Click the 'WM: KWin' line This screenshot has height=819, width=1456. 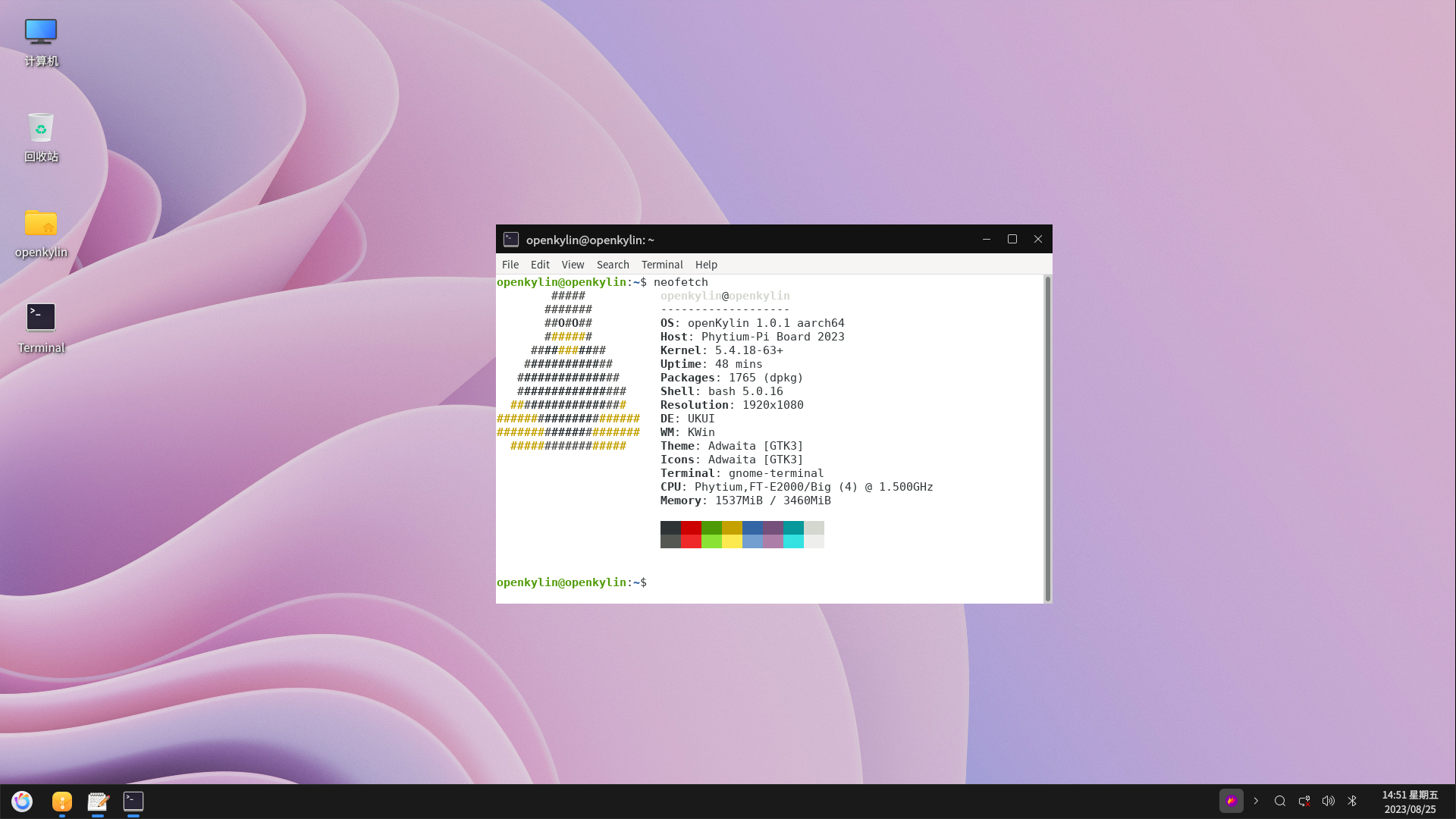688,432
